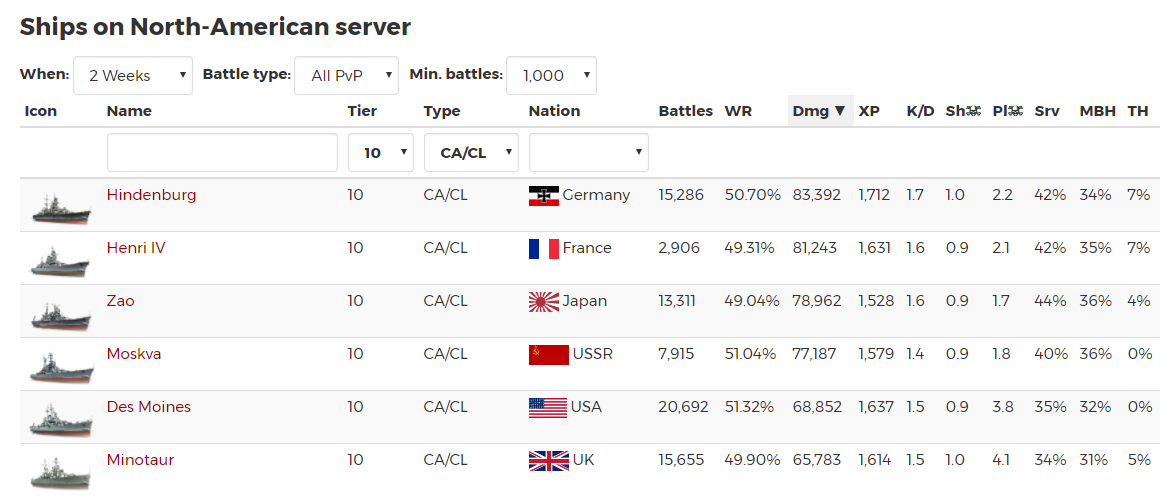1176x501 pixels.
Task: Expand the Min. battles dropdown
Action: pyautogui.click(x=551, y=76)
